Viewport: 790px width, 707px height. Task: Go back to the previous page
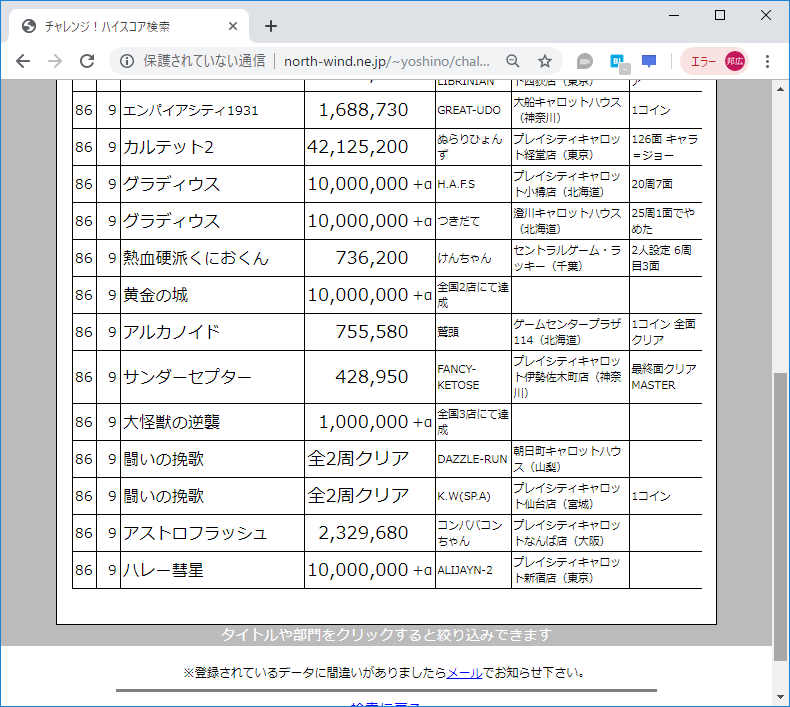tap(23, 61)
